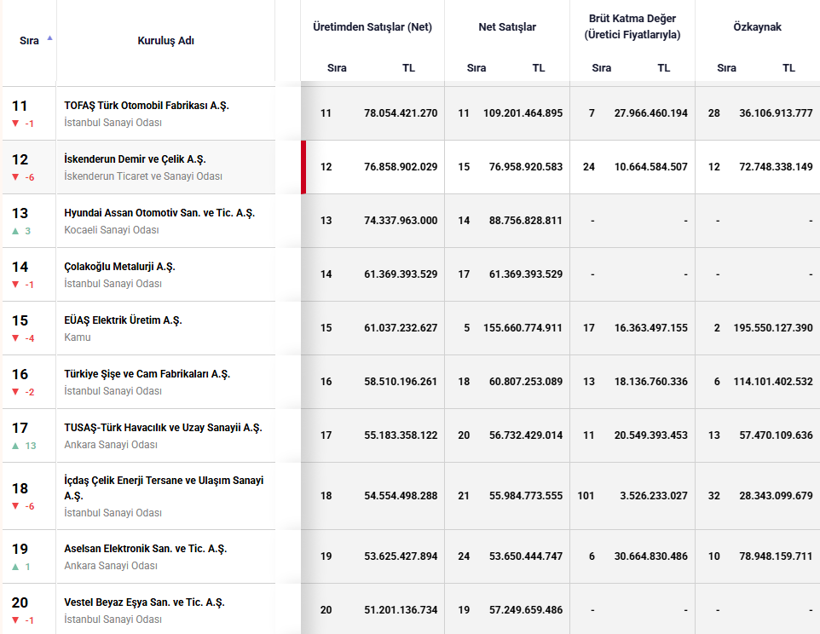Click the Net Satışlar column header
820x634 pixels.
click(x=507, y=27)
